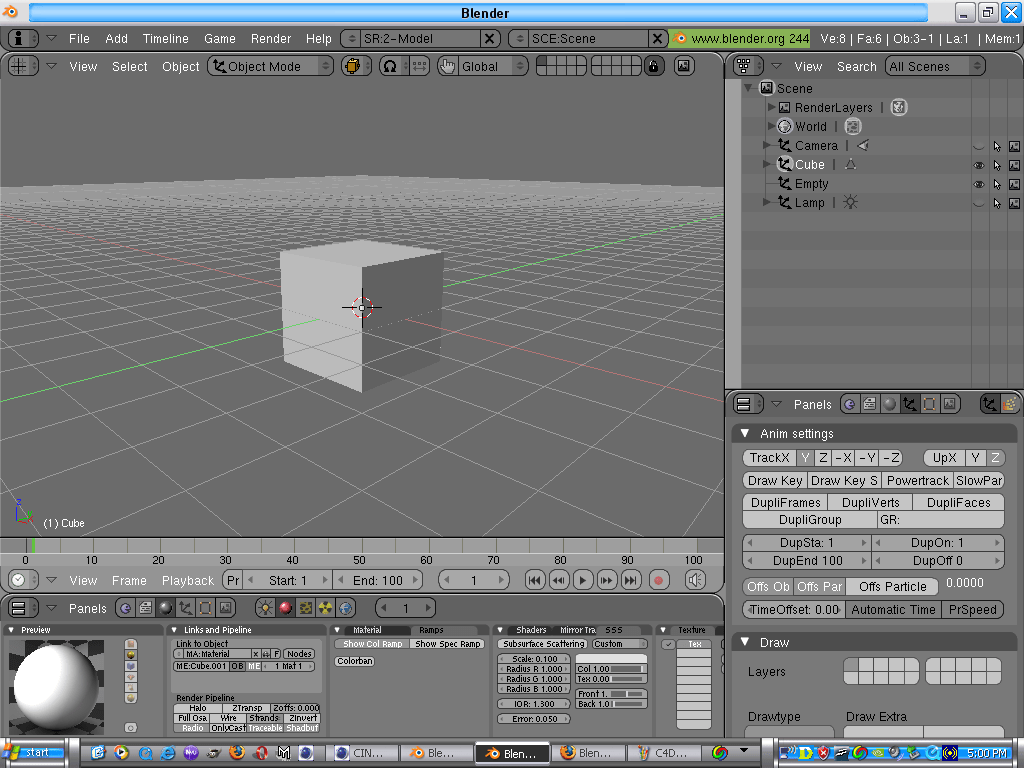Open the Material buttons (red sphere icon)
The height and width of the screenshot is (768, 1024).
tap(287, 607)
